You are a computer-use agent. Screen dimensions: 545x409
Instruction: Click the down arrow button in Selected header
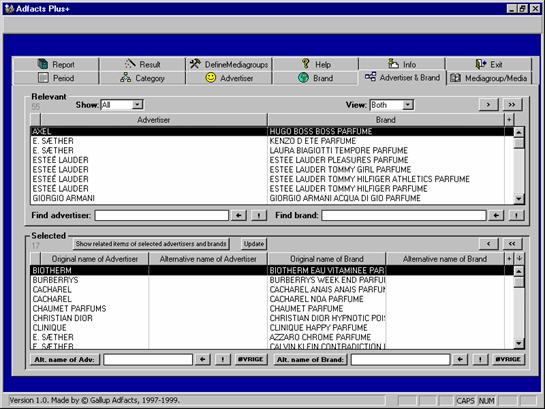(519, 259)
